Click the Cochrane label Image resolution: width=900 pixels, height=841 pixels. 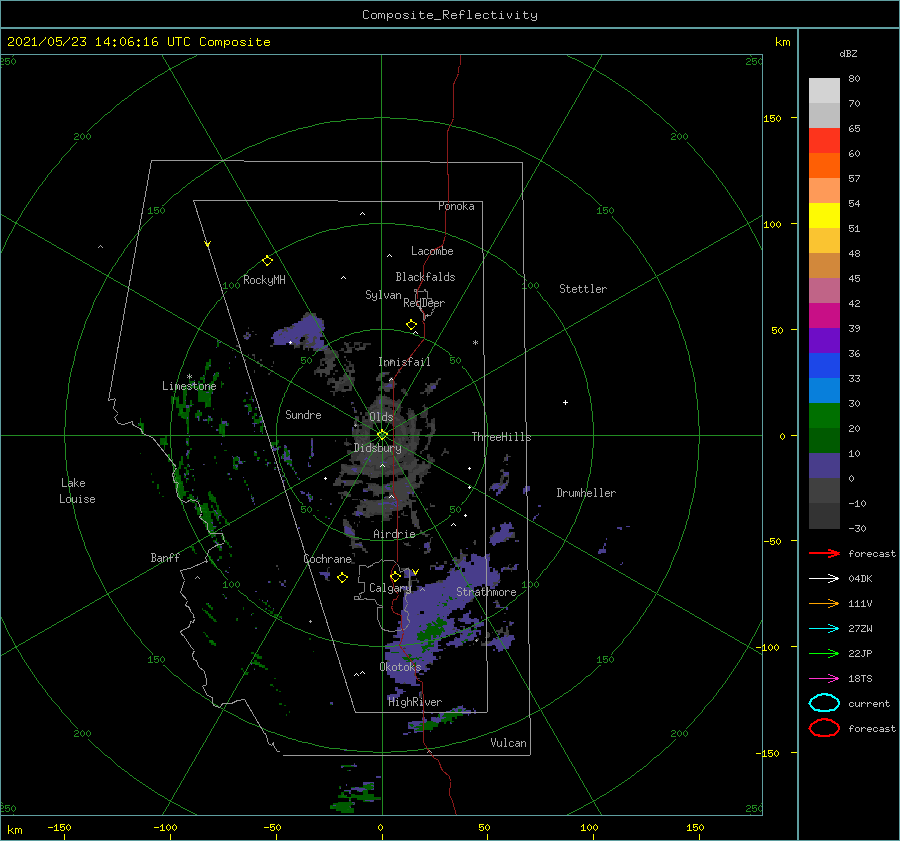pos(327,559)
